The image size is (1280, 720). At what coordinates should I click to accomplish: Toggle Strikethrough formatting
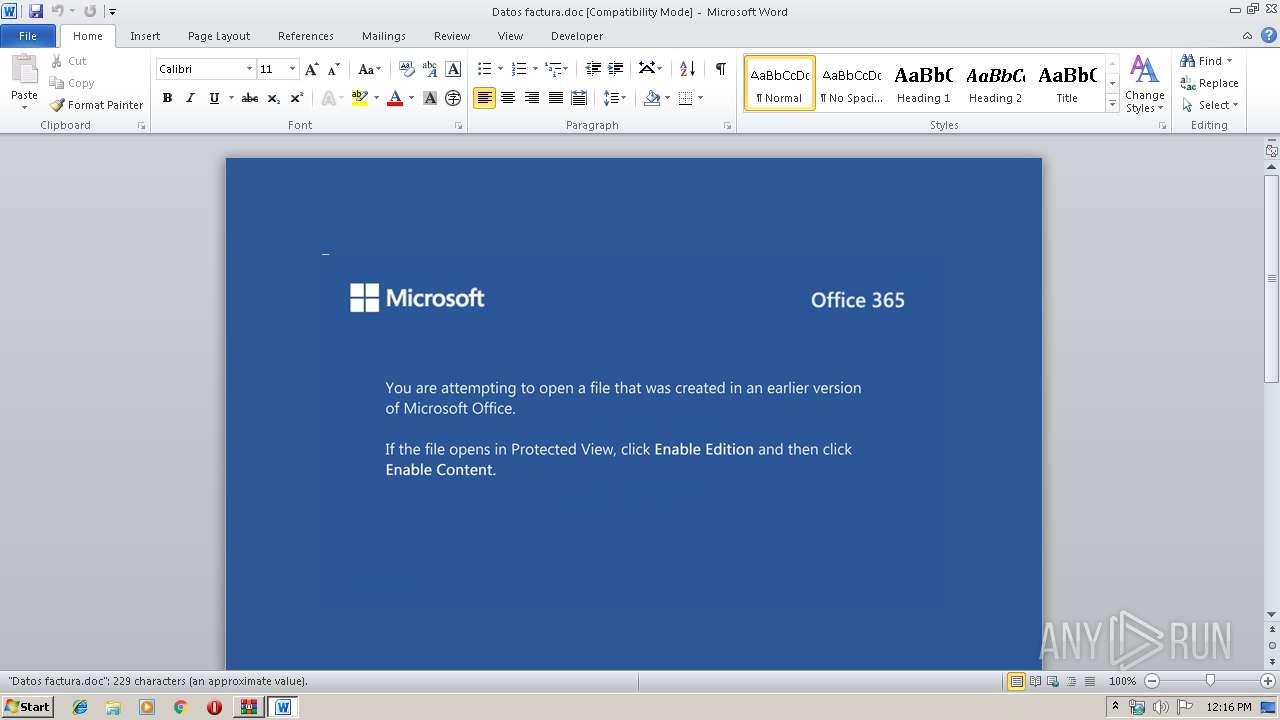coord(250,98)
